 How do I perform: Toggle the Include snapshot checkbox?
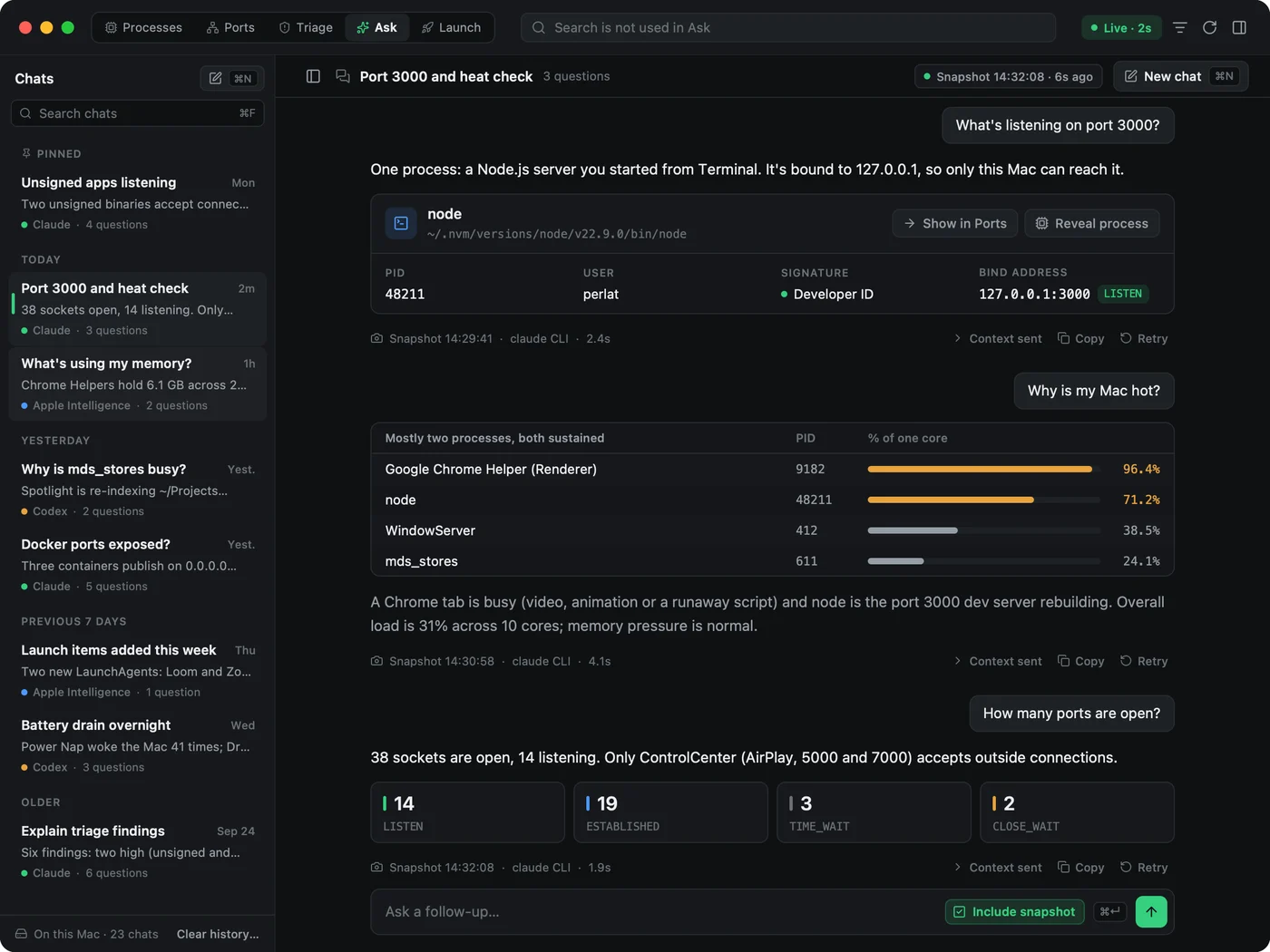[x=1014, y=911]
